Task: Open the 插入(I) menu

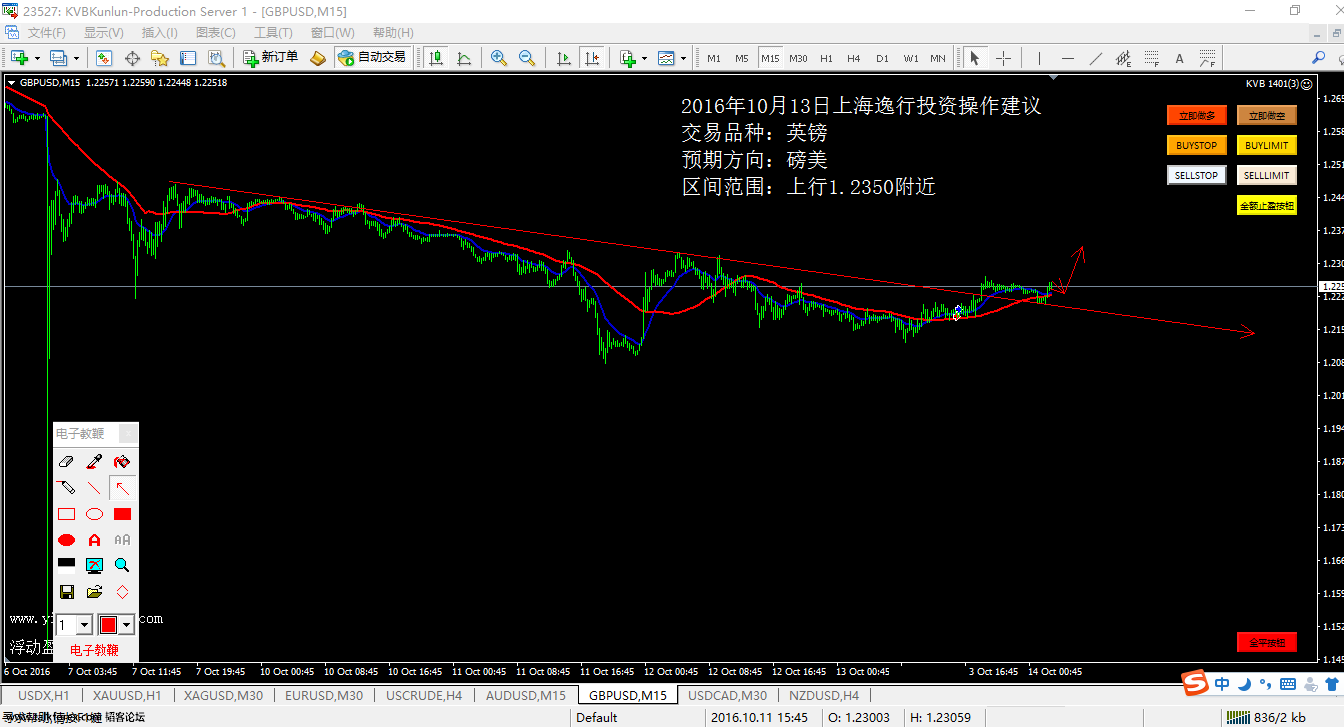Action: 160,33
